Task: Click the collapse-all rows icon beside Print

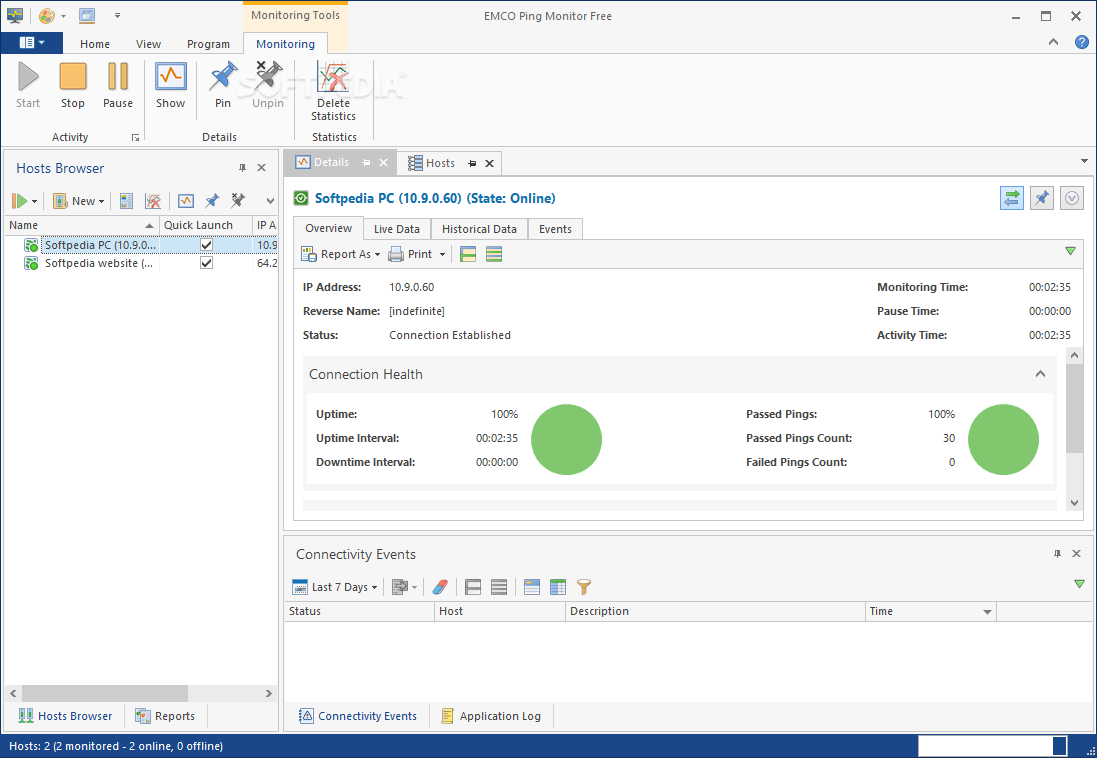Action: click(494, 255)
